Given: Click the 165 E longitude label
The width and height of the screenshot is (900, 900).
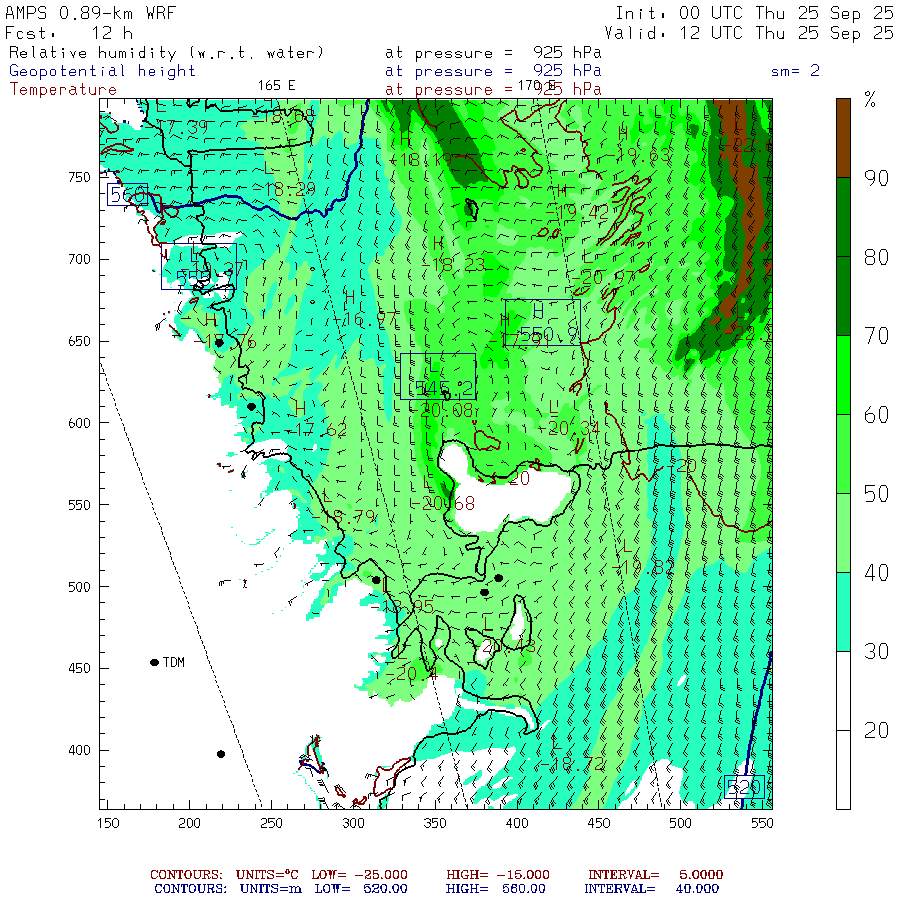Looking at the screenshot, I should click(x=276, y=86).
